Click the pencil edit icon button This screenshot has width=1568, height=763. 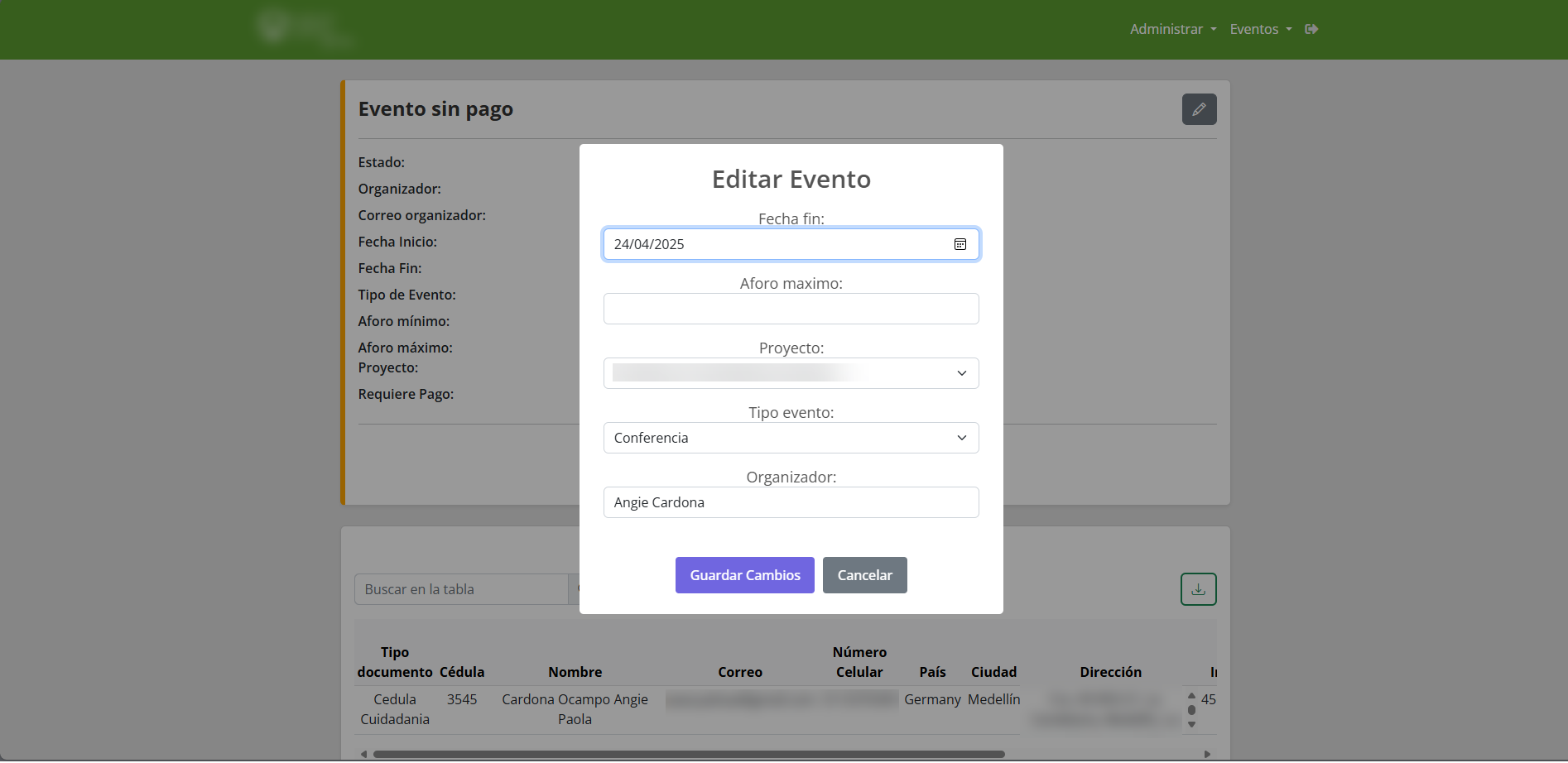1199,109
